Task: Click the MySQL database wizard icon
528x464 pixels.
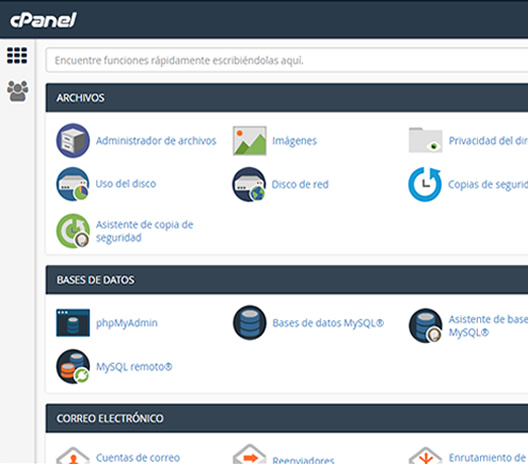Action: click(426, 326)
